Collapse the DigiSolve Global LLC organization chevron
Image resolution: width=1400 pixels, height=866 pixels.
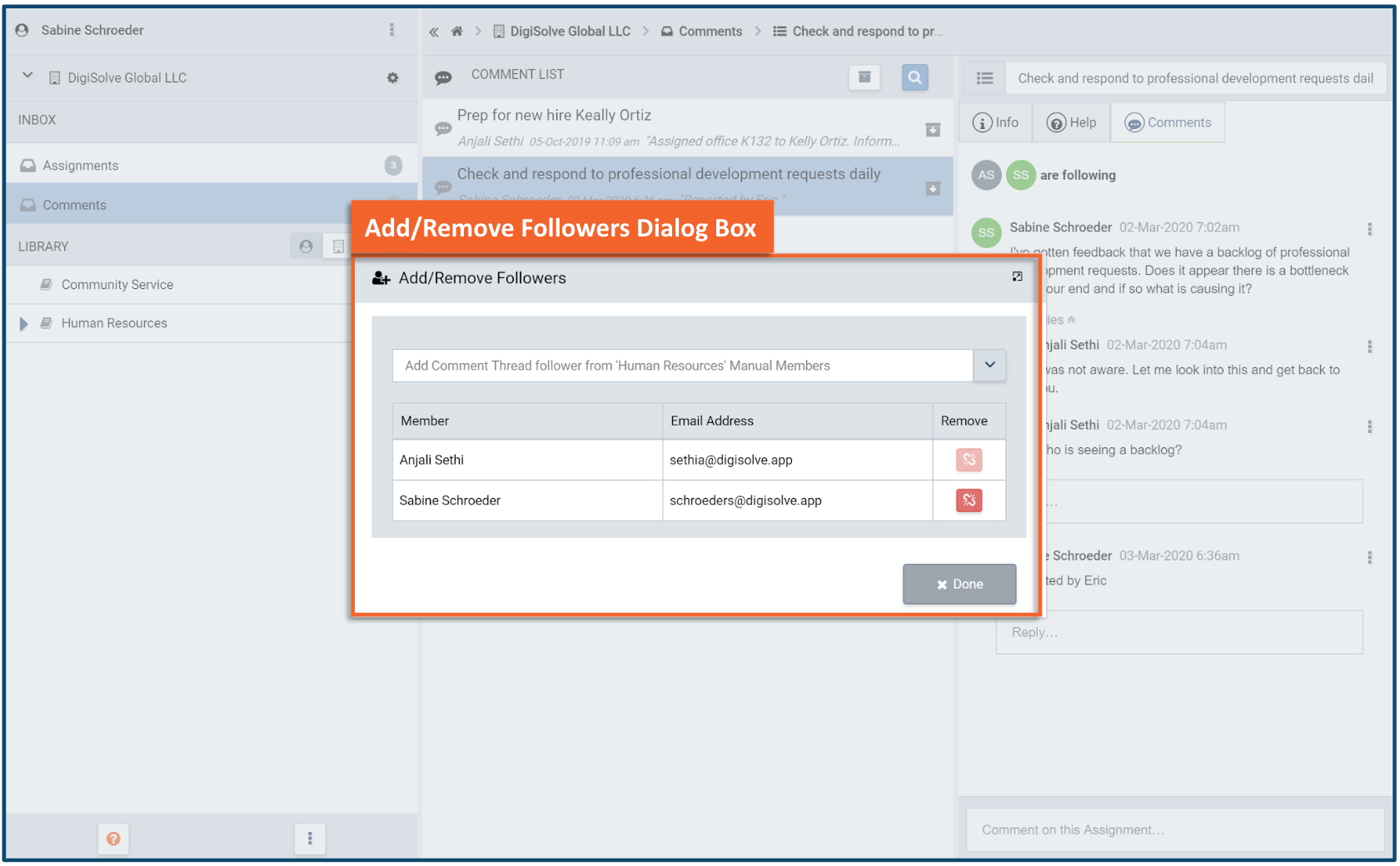[27, 76]
